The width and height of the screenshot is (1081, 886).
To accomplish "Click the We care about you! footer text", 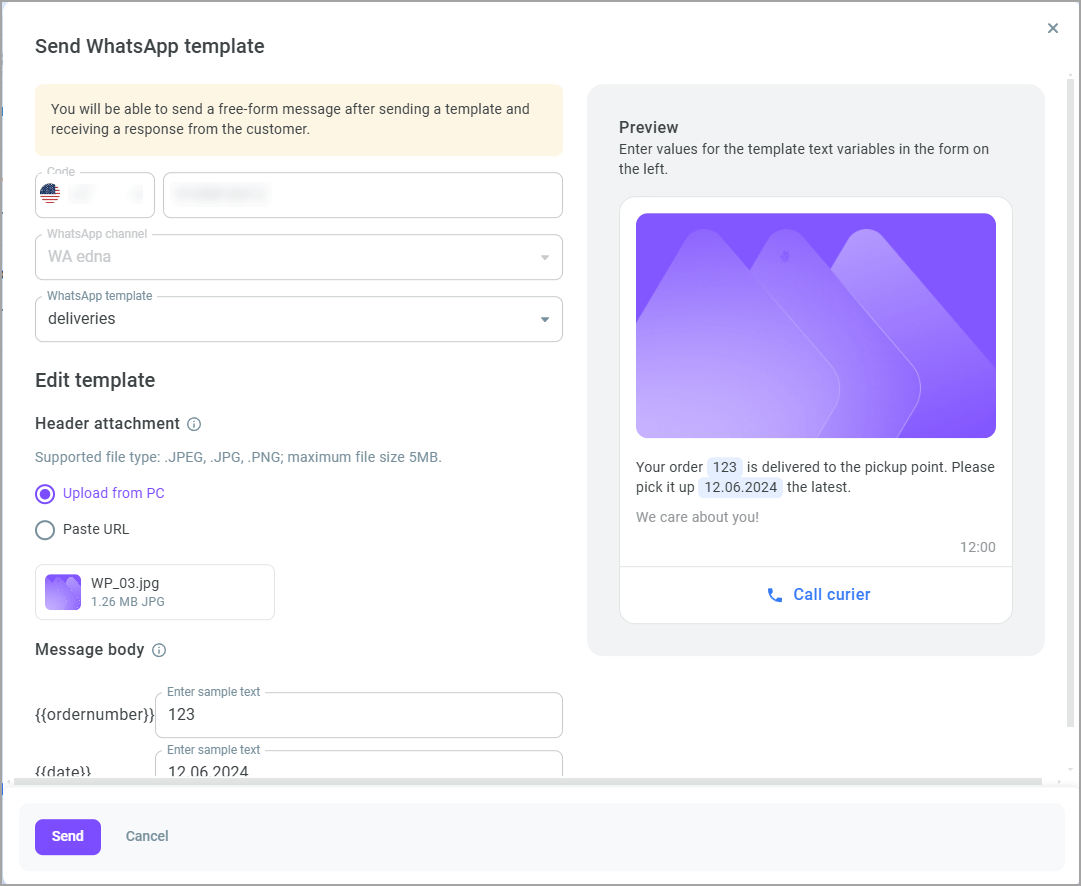I will [697, 517].
